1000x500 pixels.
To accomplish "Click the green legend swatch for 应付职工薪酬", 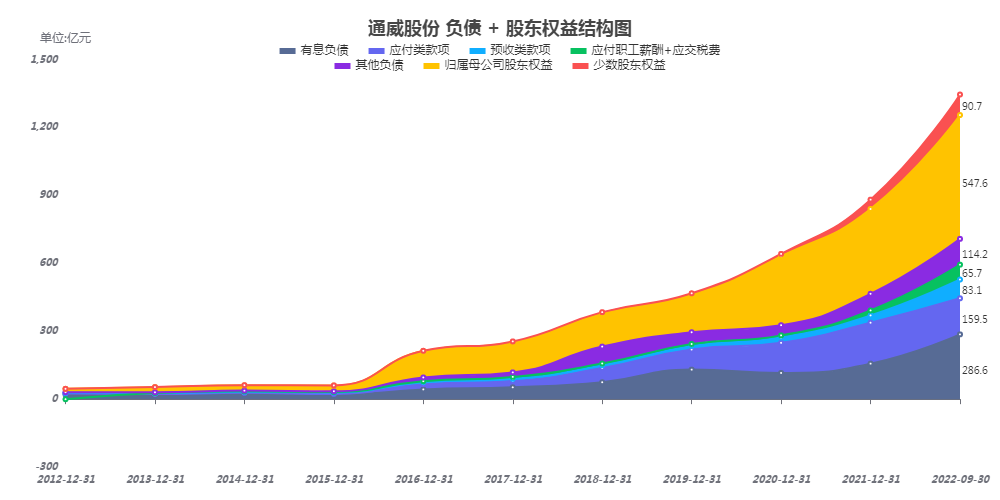I will pos(578,50).
